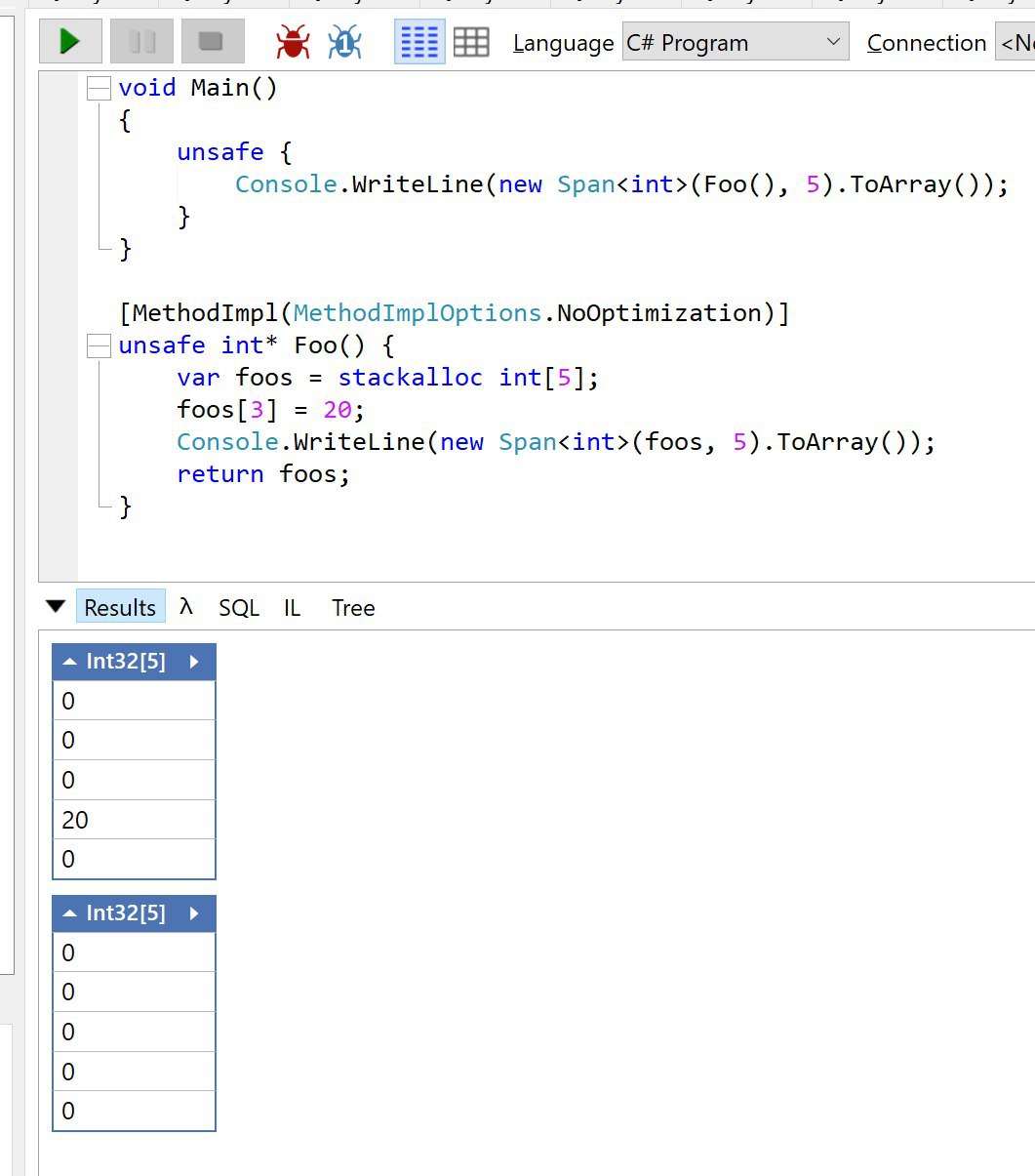Open the Language dropdown showing C# Program
1035x1176 pixels.
click(736, 43)
